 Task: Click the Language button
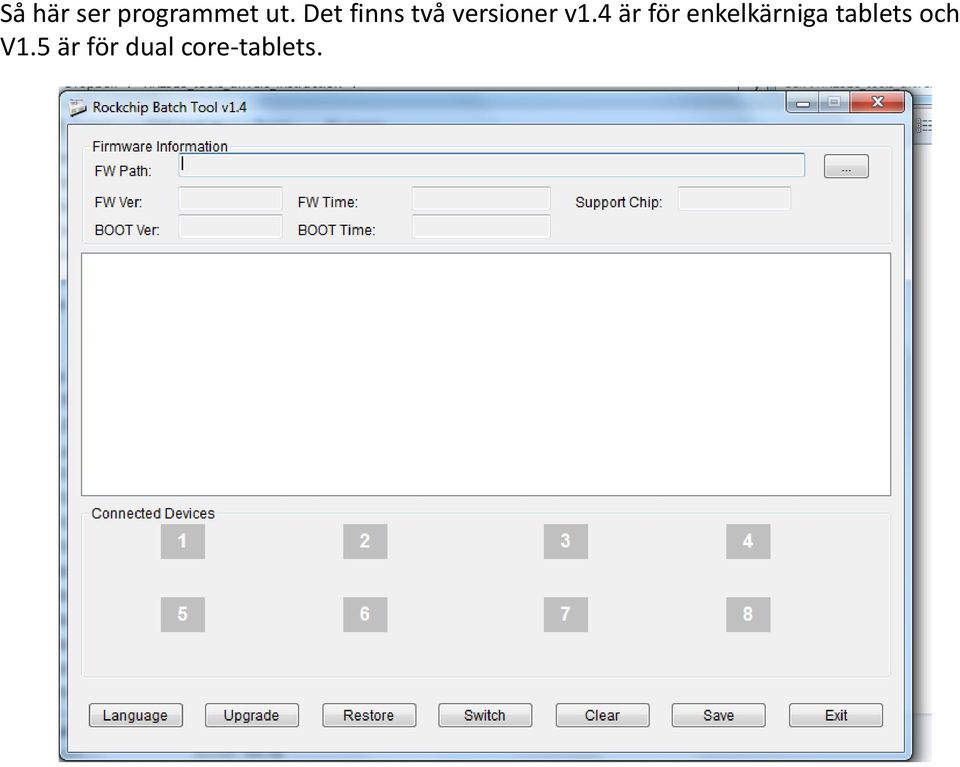[135, 715]
